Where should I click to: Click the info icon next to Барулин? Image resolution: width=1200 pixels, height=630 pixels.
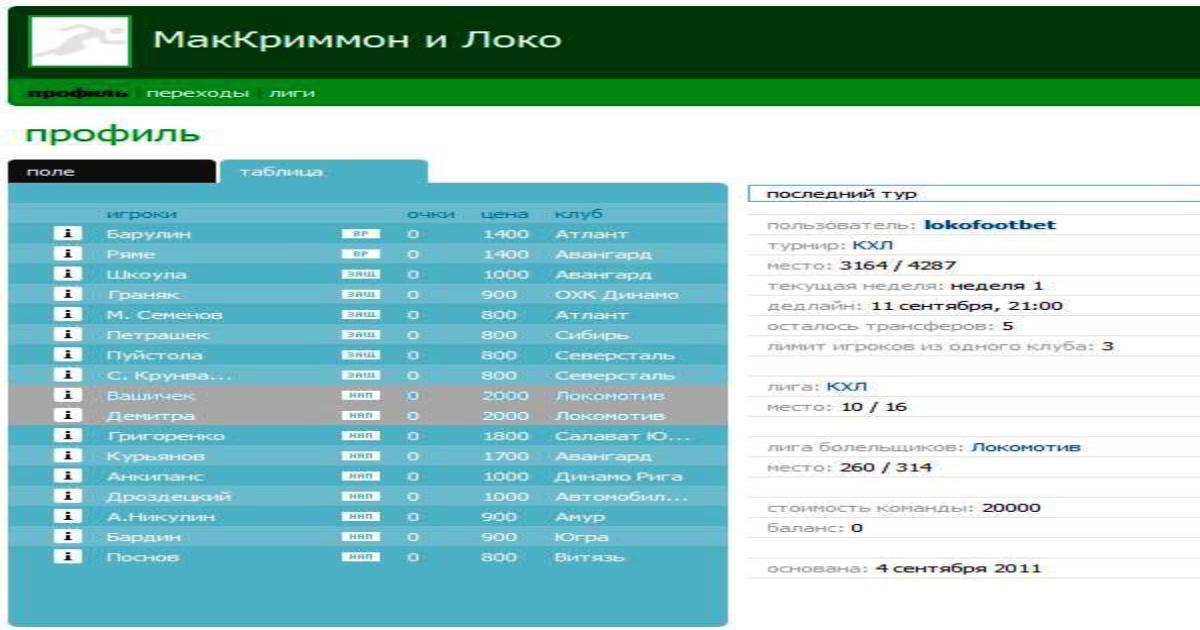(x=66, y=234)
